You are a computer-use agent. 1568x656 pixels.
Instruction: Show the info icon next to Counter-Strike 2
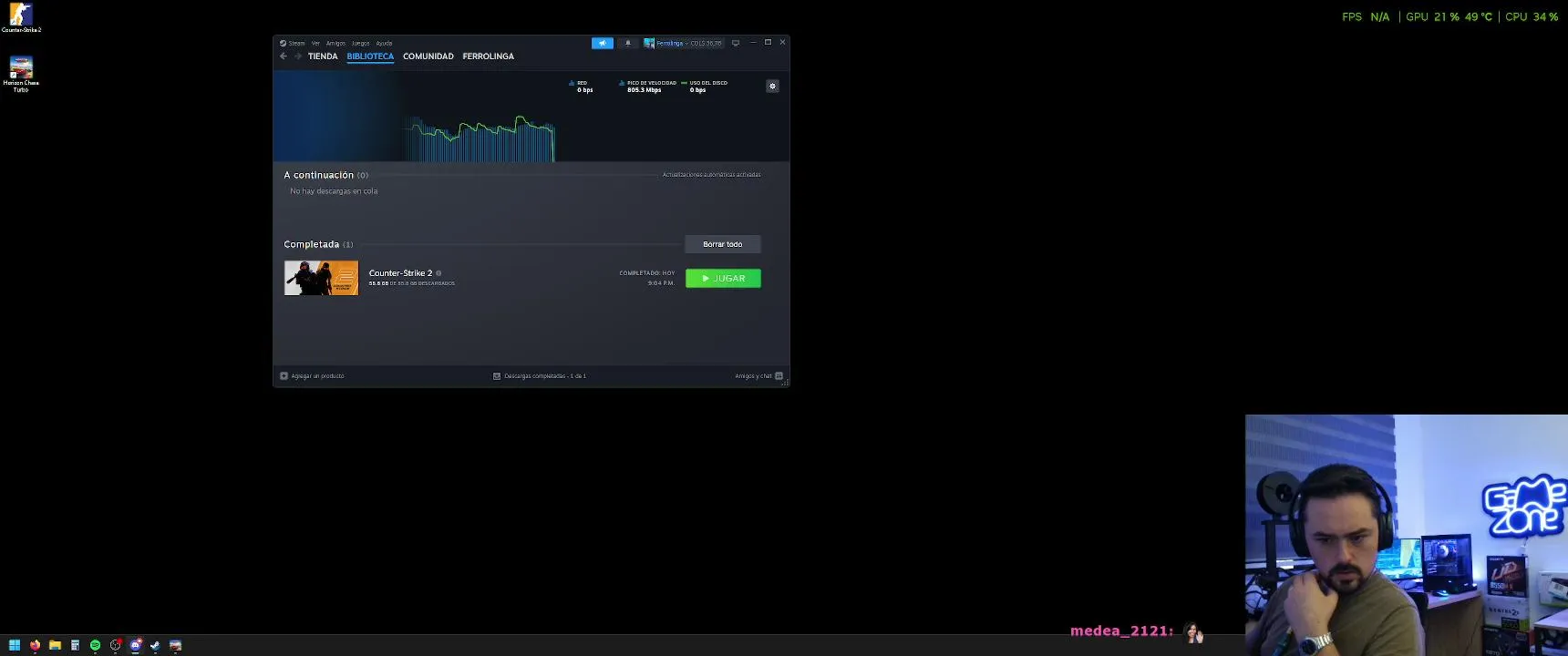click(438, 273)
